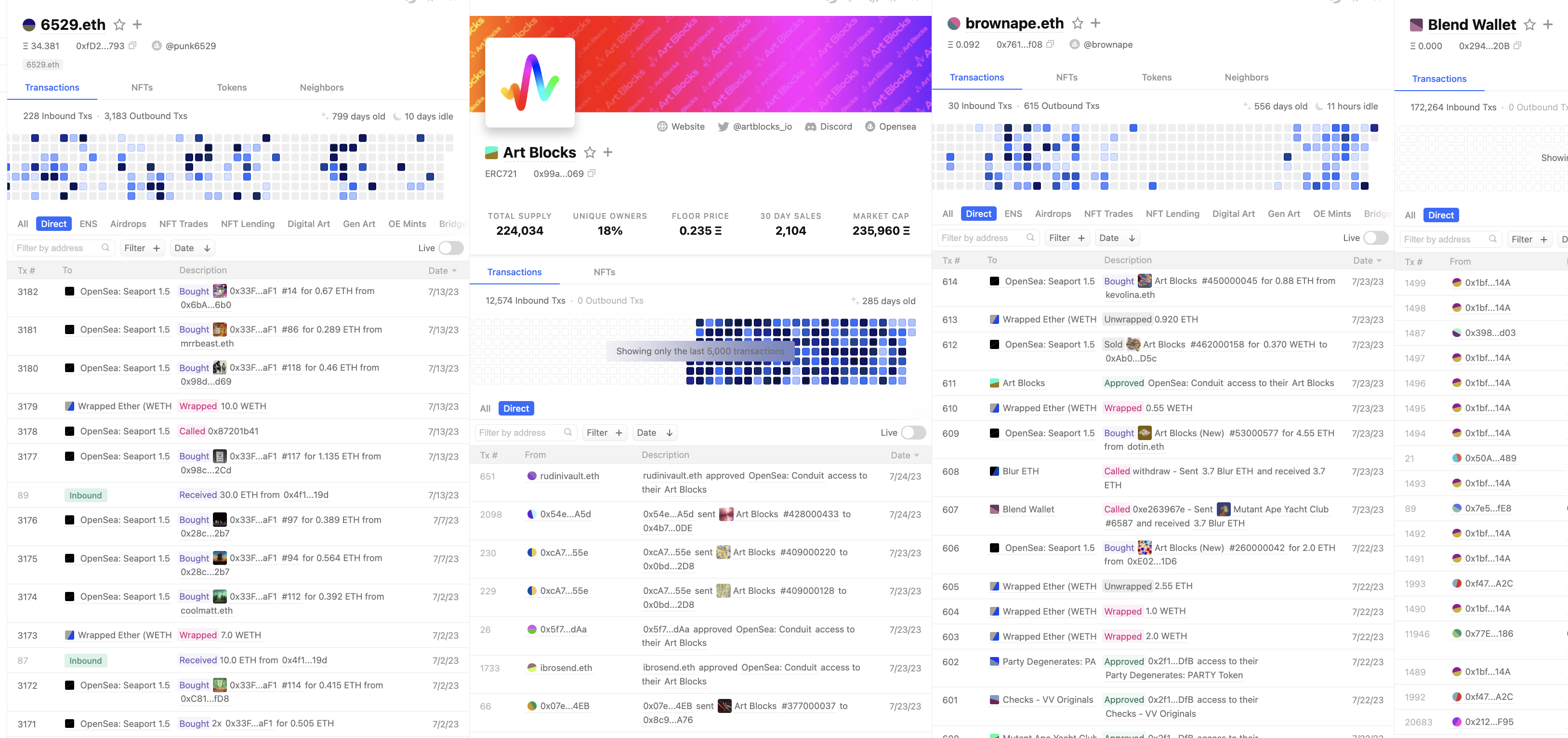Image resolution: width=1568 pixels, height=738 pixels.
Task: Click Filter by address field in brownape.eth panel
Action: (988, 238)
